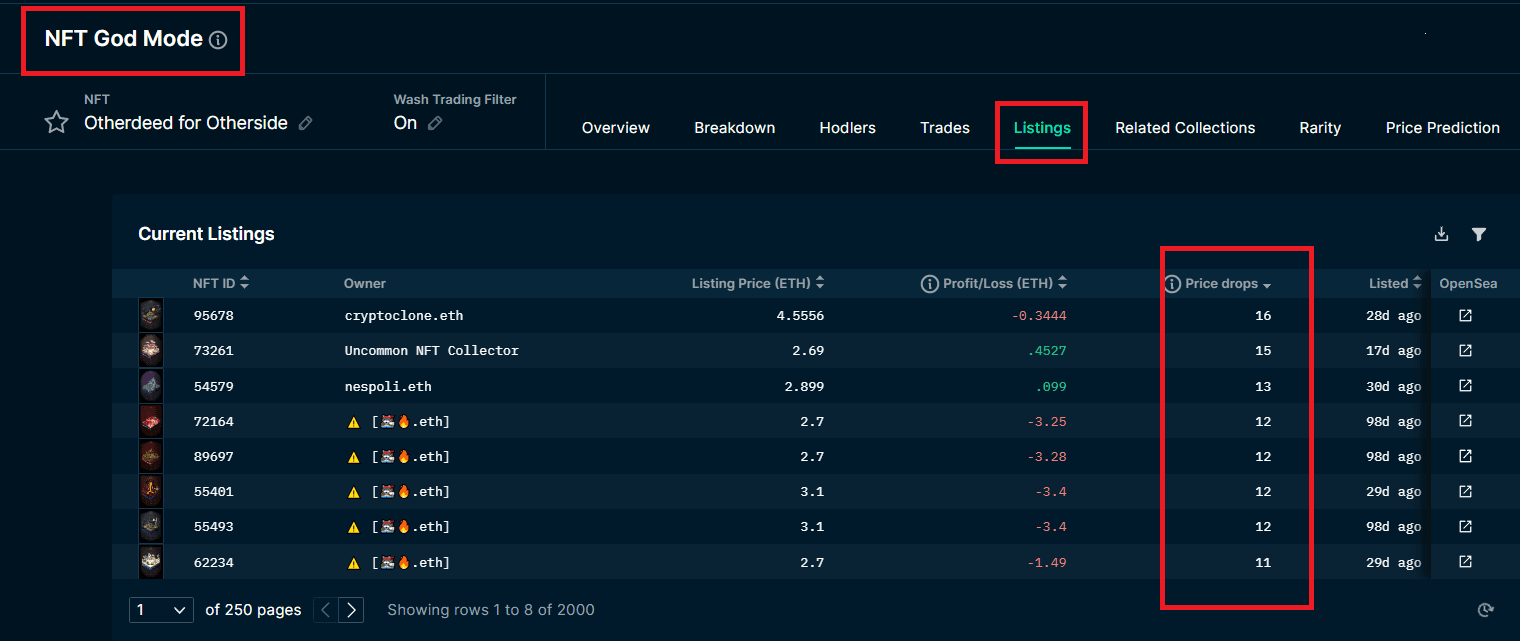Viewport: 1522px width, 641px height.
Task: Click the Profit/Loss info icon
Action: [929, 284]
